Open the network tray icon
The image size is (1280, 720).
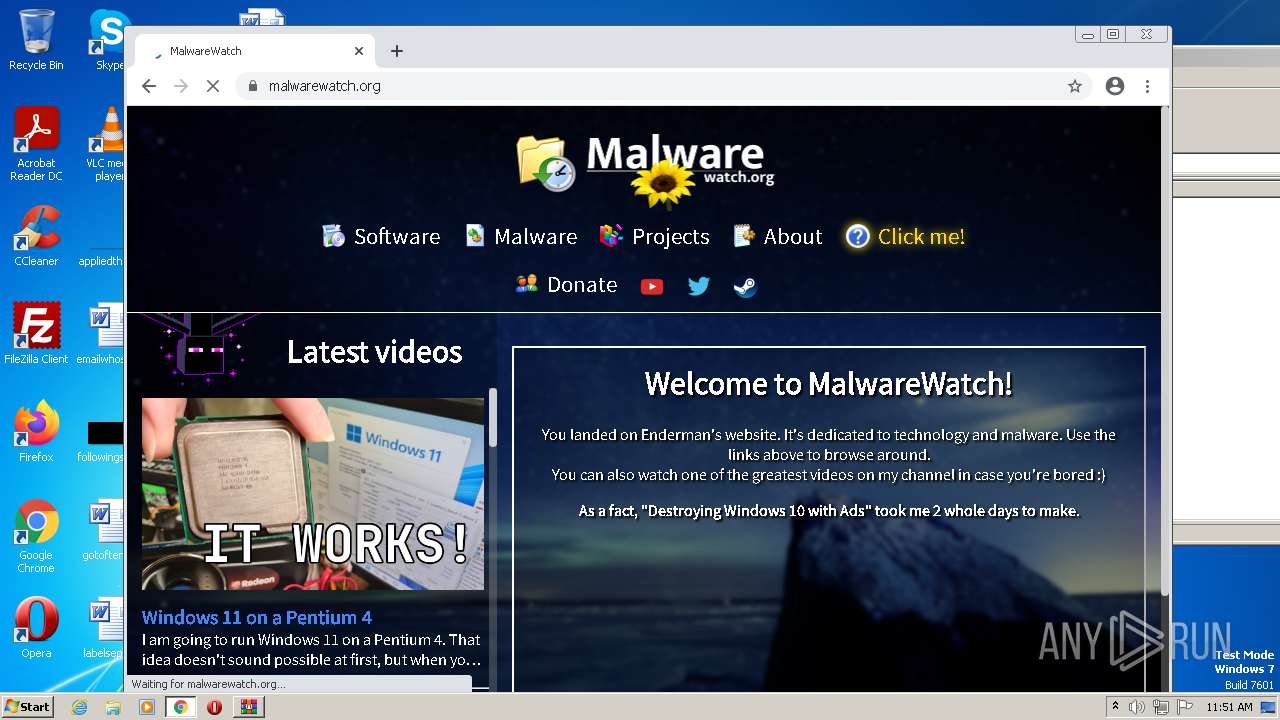(x=1161, y=707)
